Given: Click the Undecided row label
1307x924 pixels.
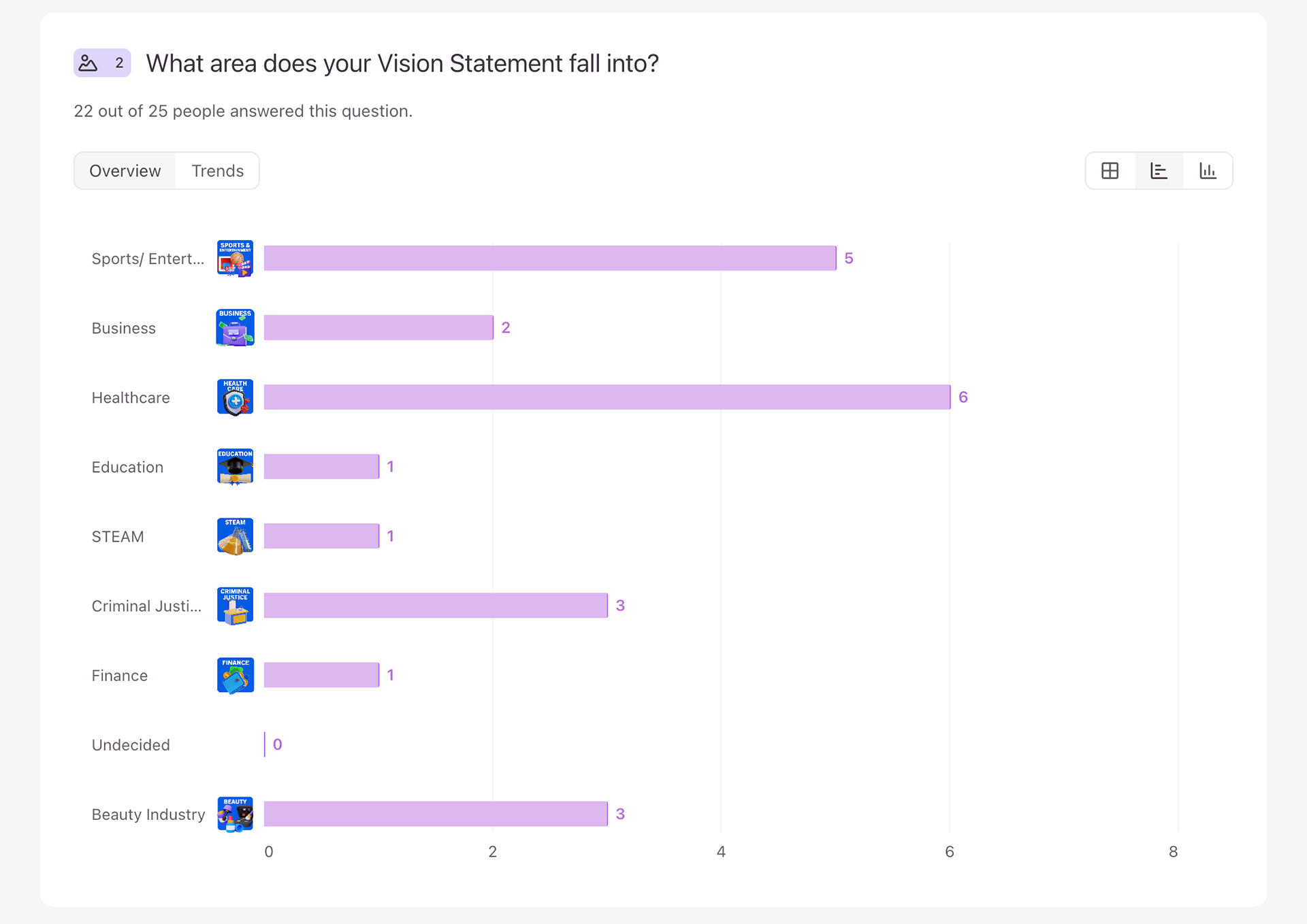Looking at the screenshot, I should 131,745.
